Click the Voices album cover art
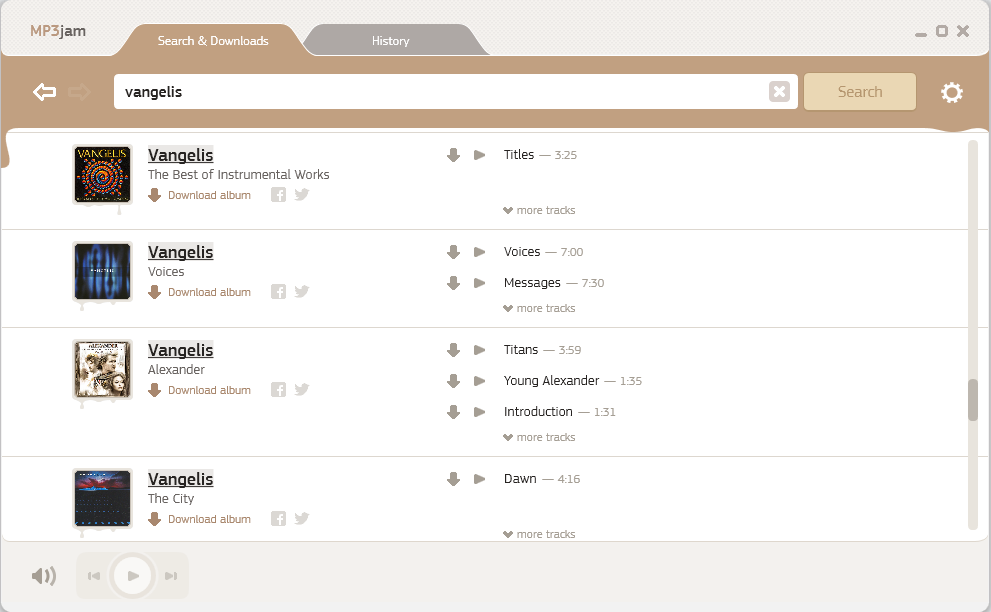This screenshot has height=612, width=991. coord(102,272)
